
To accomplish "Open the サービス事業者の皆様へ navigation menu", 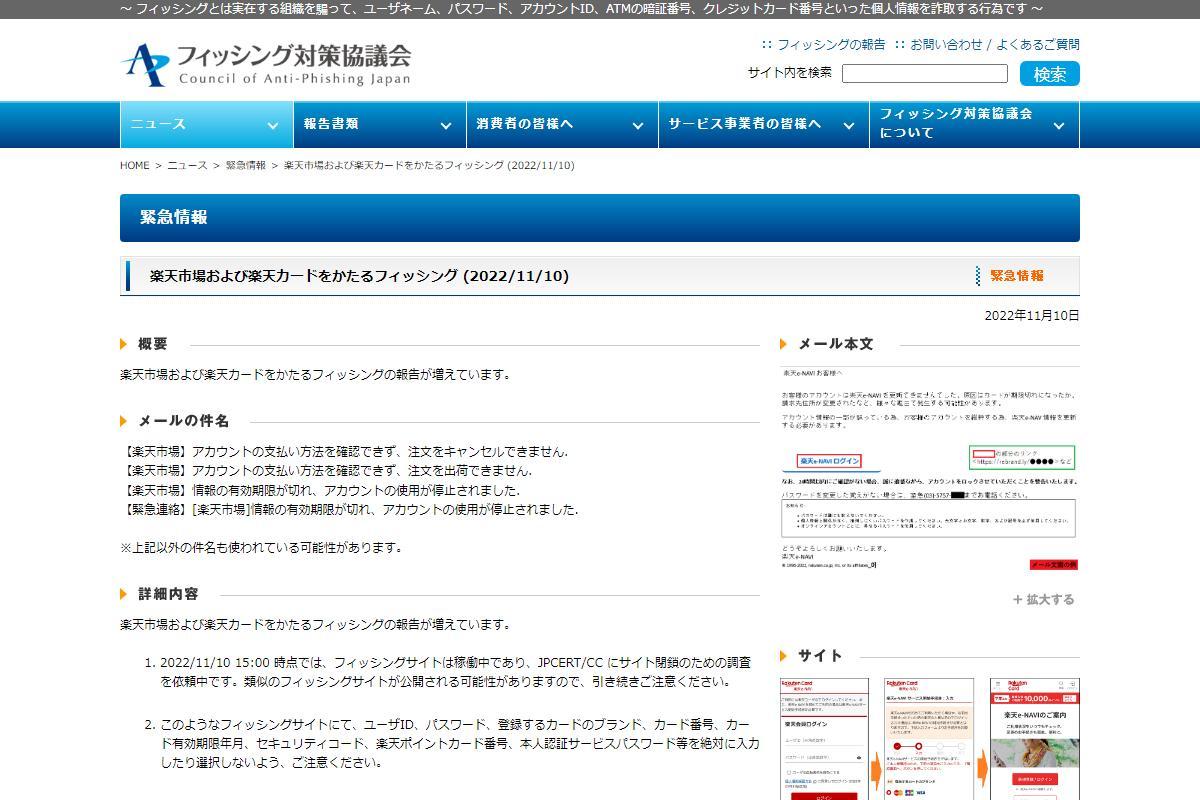I will click(x=764, y=124).
